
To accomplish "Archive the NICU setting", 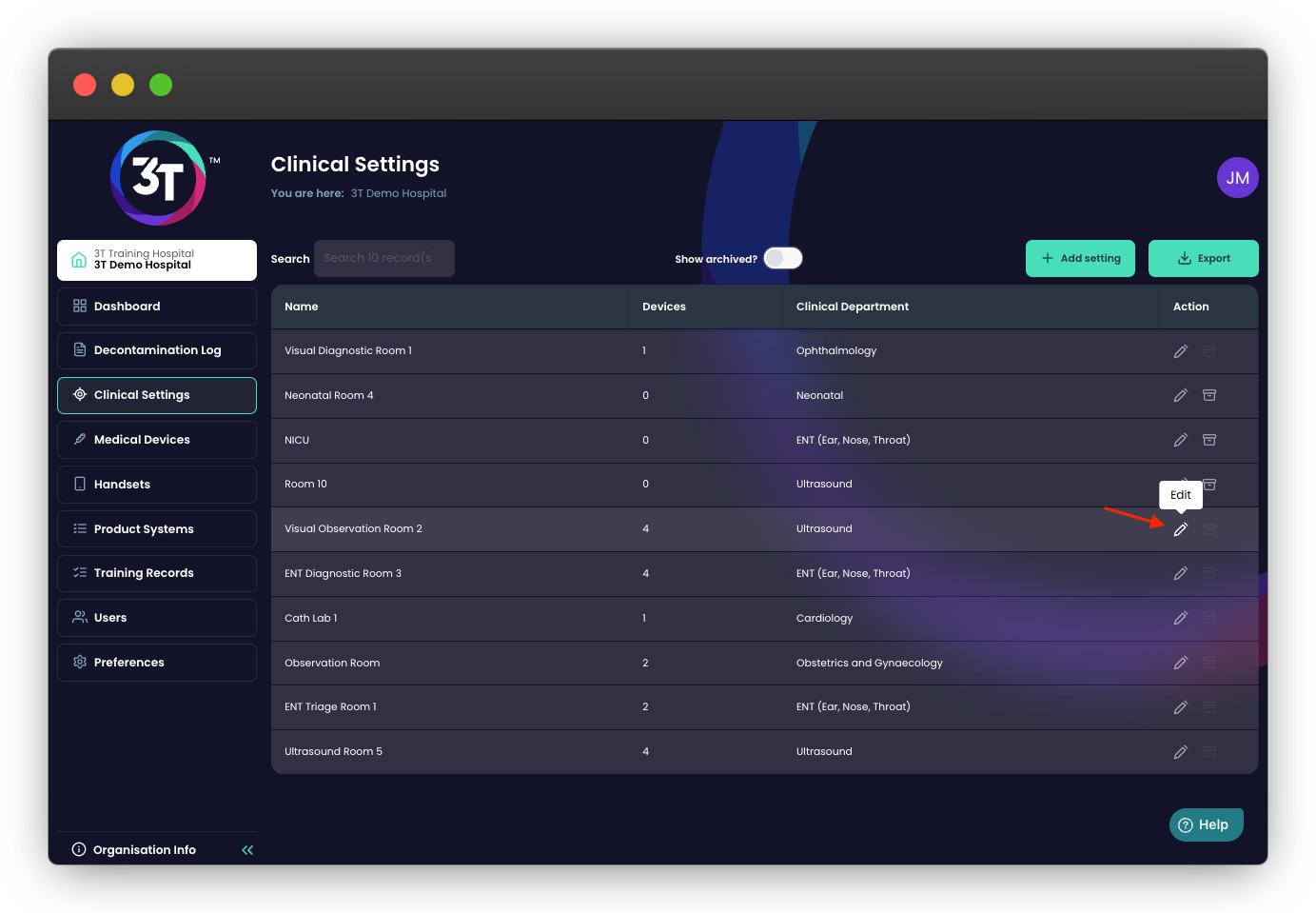I will click(1209, 440).
